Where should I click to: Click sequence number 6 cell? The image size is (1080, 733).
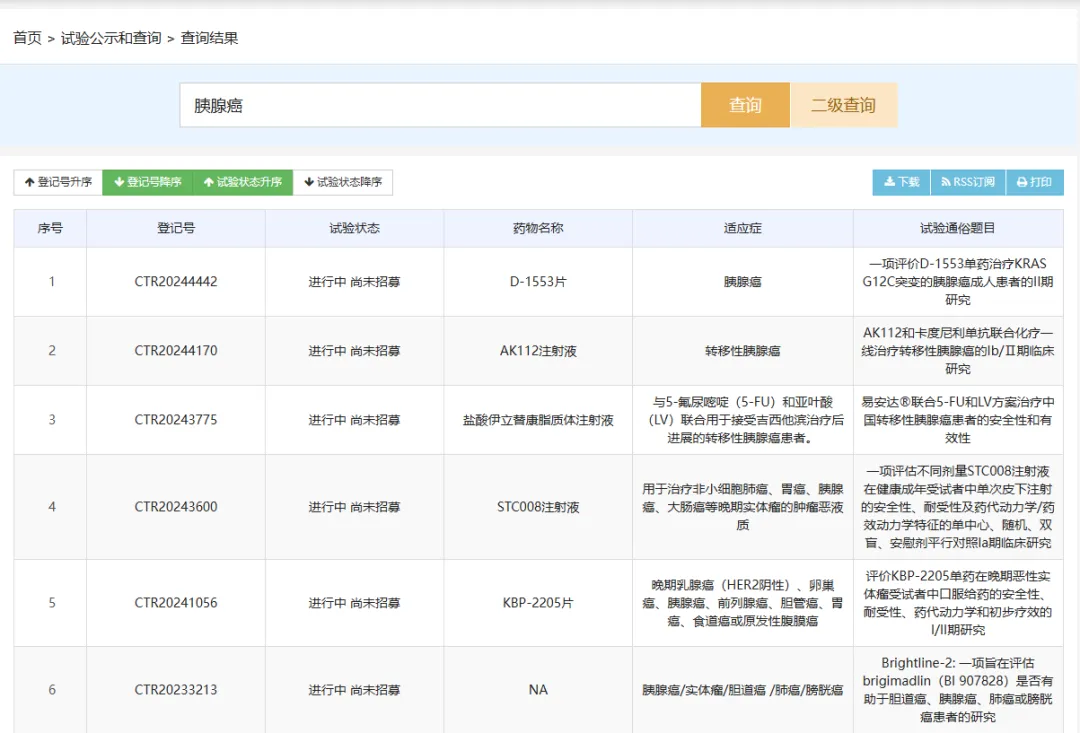coord(51,690)
